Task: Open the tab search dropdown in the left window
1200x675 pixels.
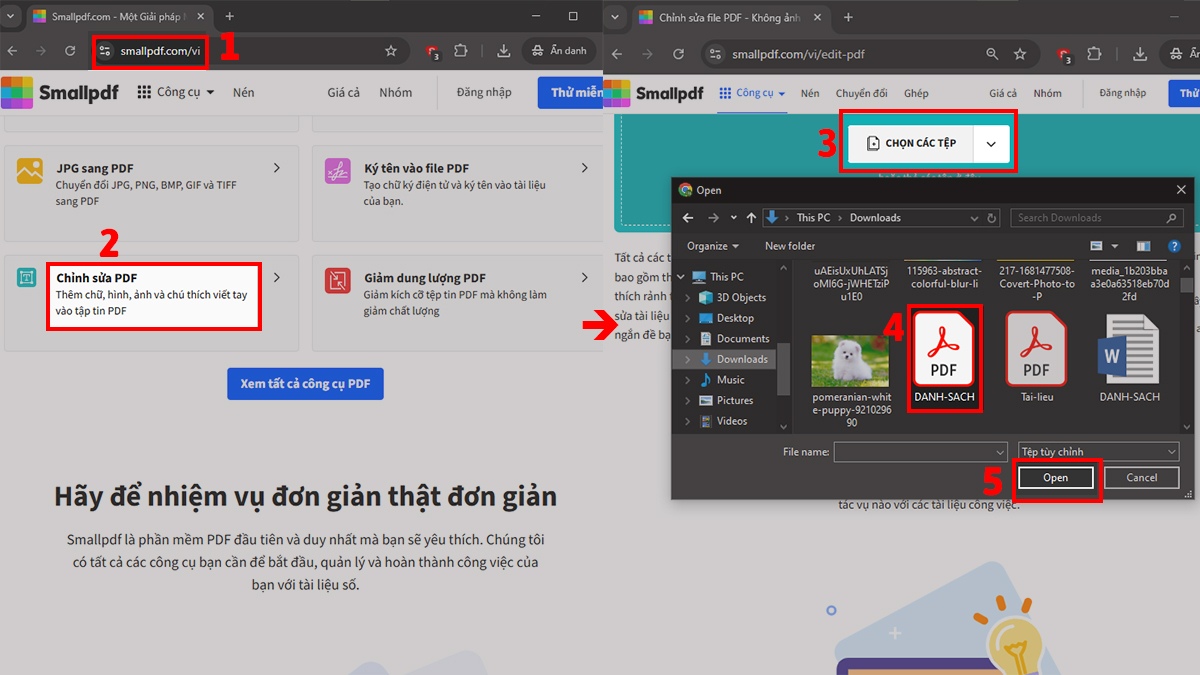Action: (12, 17)
